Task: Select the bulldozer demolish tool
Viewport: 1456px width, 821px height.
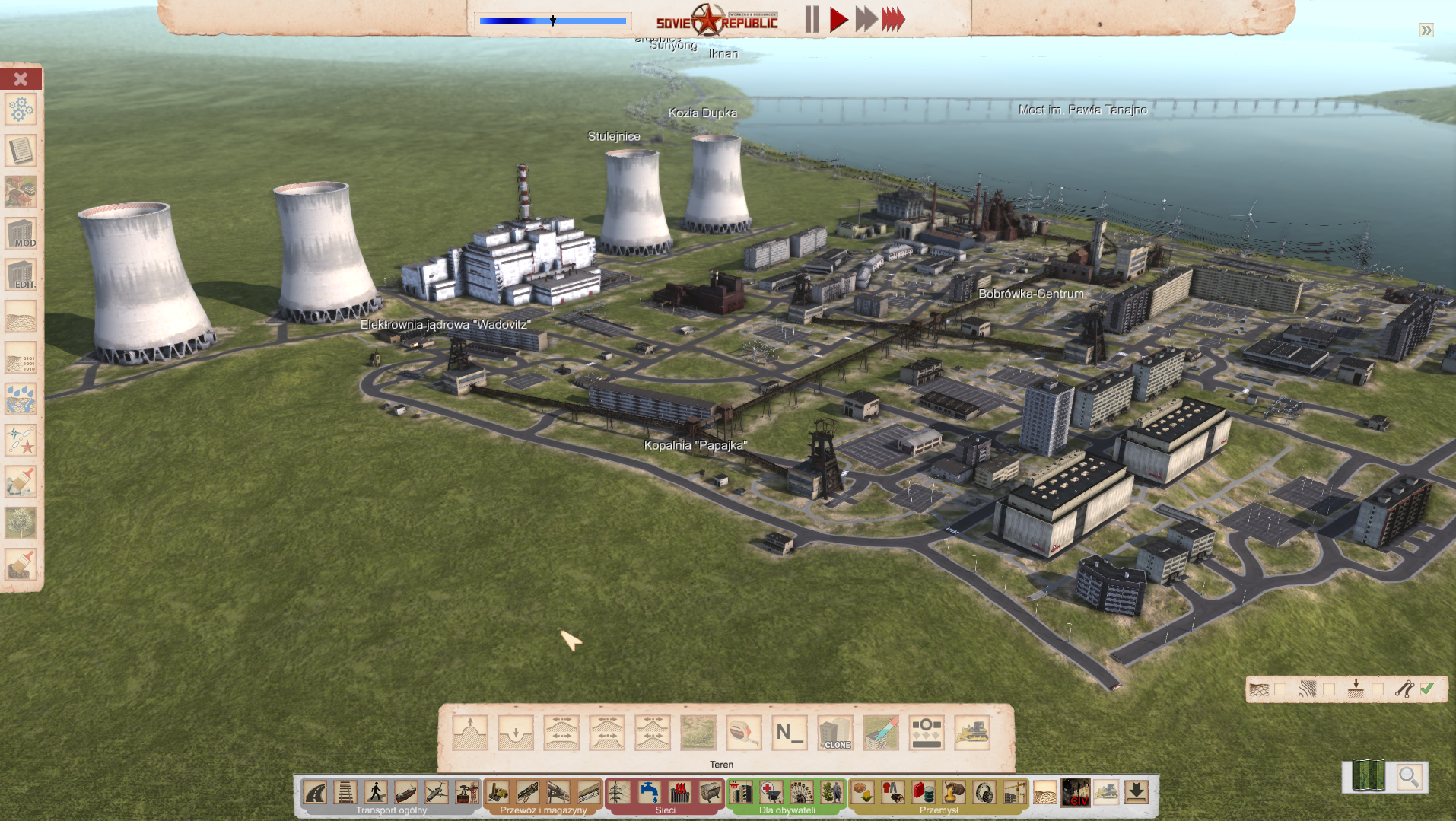Action: point(971,733)
